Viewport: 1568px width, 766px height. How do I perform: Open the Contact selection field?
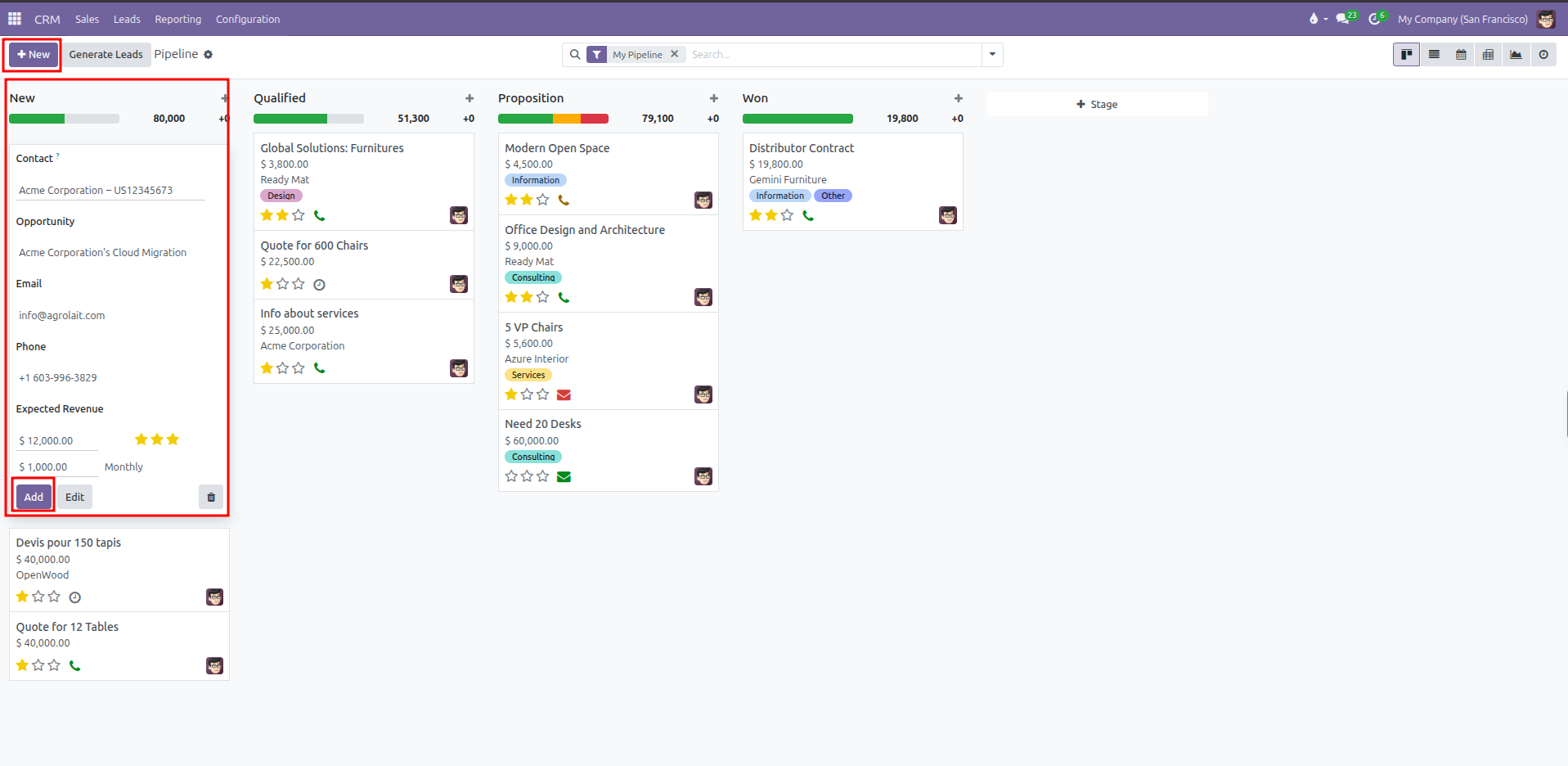coord(110,191)
